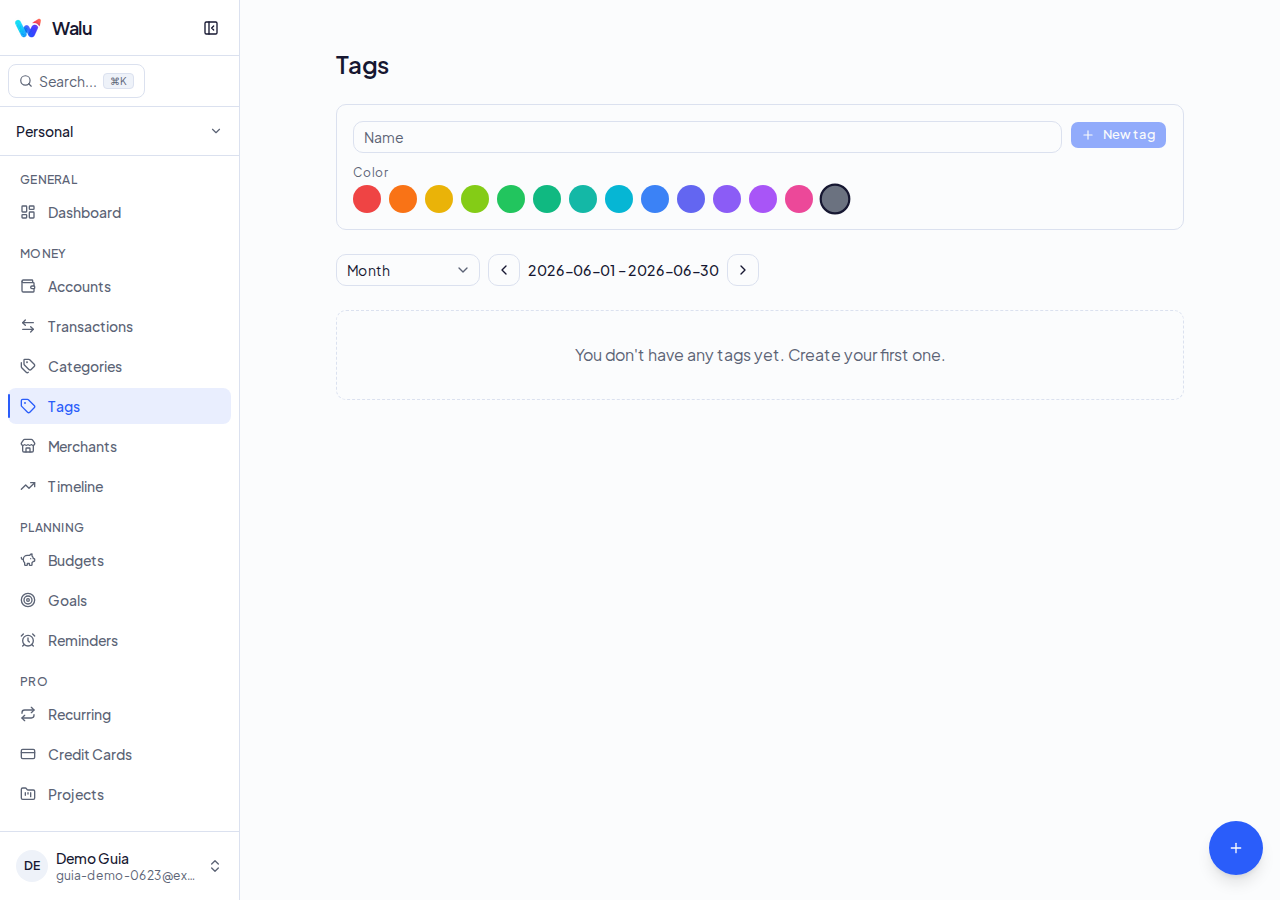Click the tag Name input field
Screen dimensions: 1280x900
click(707, 137)
